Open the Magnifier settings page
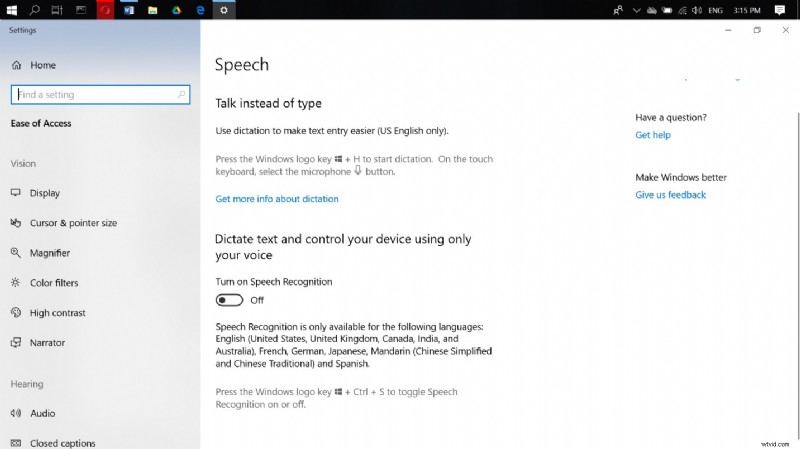This screenshot has width=800, height=449. point(40,253)
